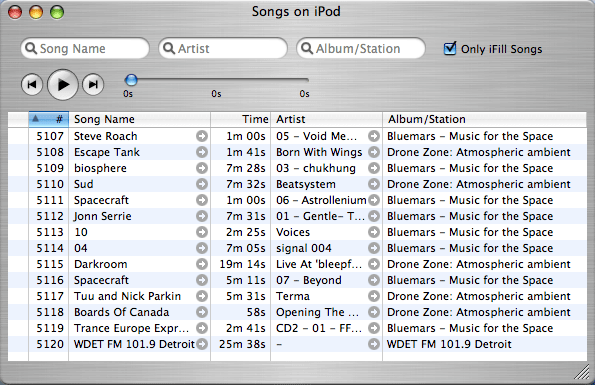Select song number 5107
The height and width of the screenshot is (385, 595).
50,136
